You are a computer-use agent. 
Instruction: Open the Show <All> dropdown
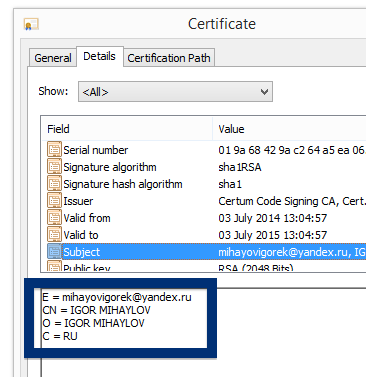point(175,92)
